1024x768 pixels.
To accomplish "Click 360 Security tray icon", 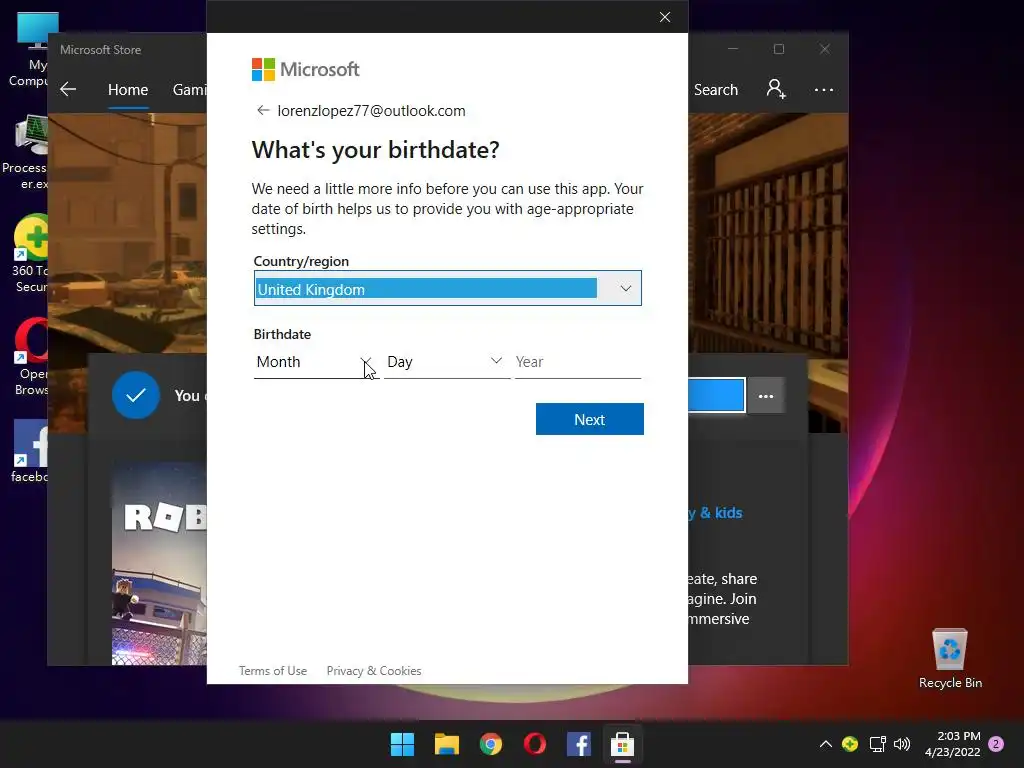I will tap(850, 744).
